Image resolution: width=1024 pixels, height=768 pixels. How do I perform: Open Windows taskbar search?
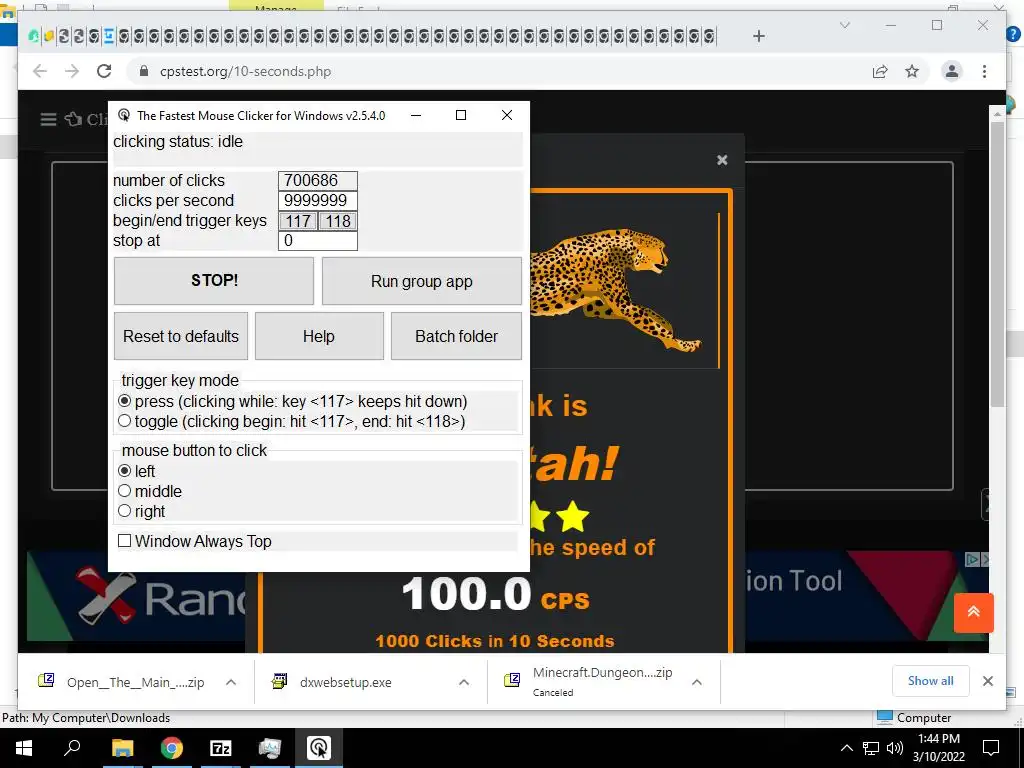pyautogui.click(x=72, y=748)
